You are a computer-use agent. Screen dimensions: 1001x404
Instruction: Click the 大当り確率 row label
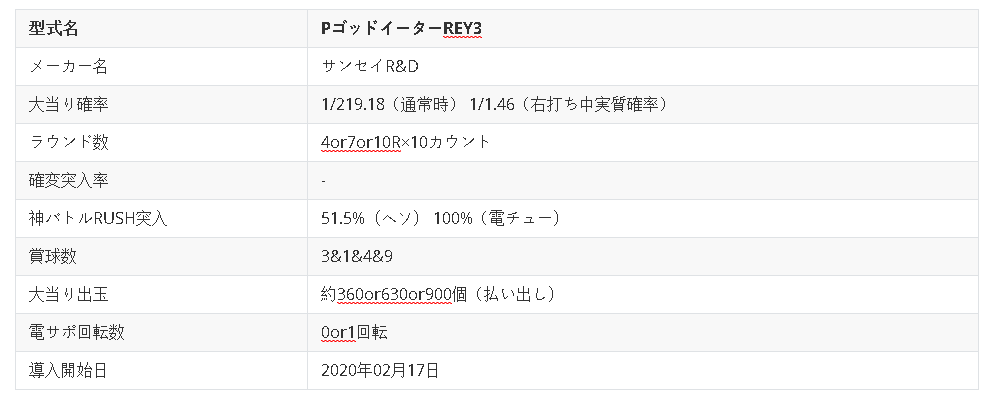click(69, 105)
